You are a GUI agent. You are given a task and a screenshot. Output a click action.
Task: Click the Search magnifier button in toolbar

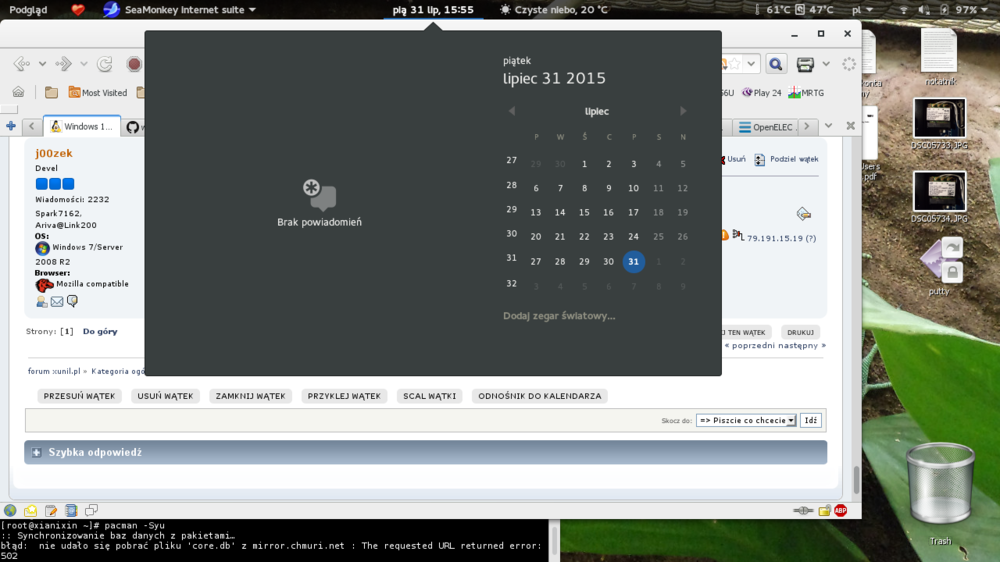click(x=776, y=64)
